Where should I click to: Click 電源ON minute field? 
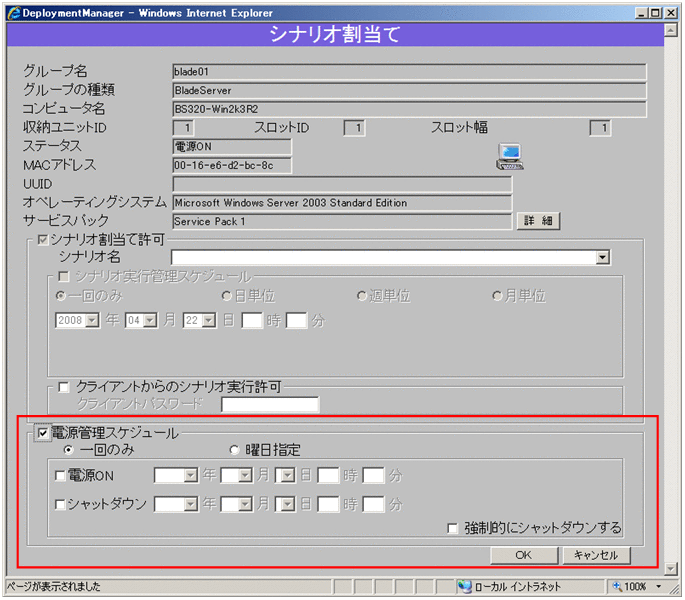coord(374,475)
